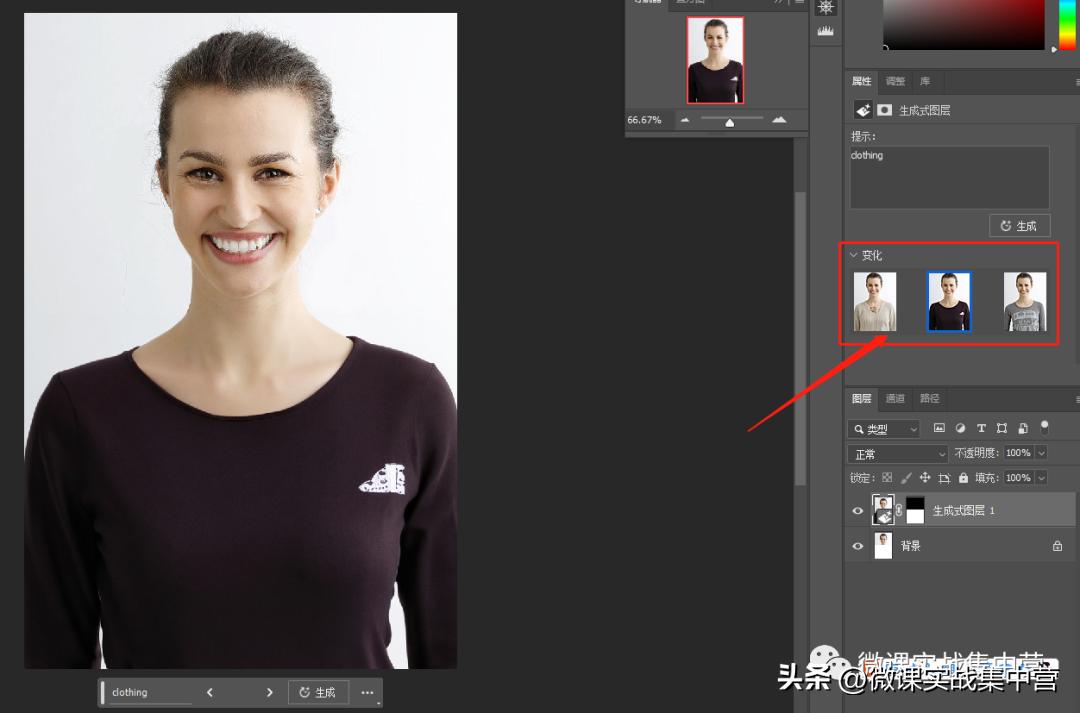This screenshot has width=1080, height=713.
Task: Open the 正常 blend mode dropdown
Action: tap(897, 454)
